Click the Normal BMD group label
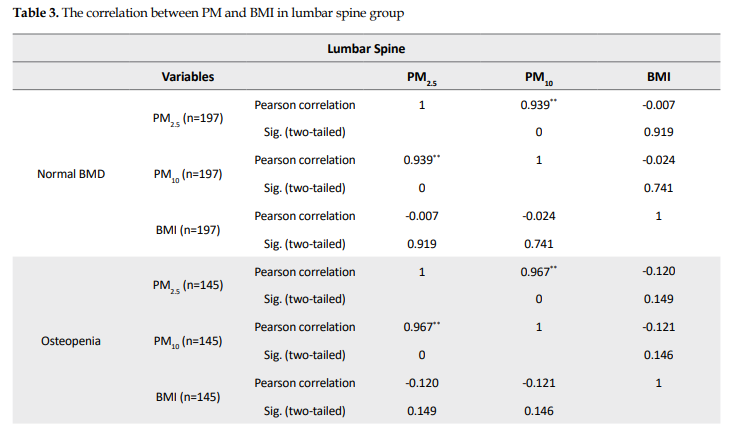The width and height of the screenshot is (729, 424). click(x=71, y=173)
